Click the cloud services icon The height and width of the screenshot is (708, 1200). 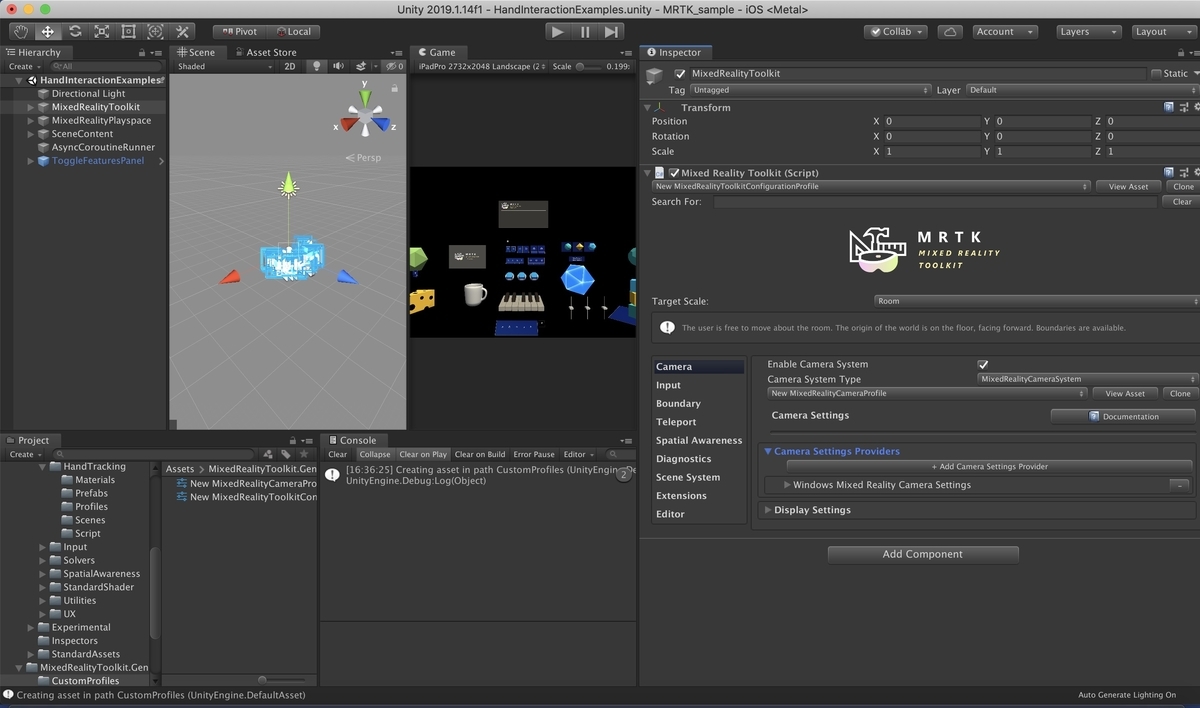coord(951,32)
